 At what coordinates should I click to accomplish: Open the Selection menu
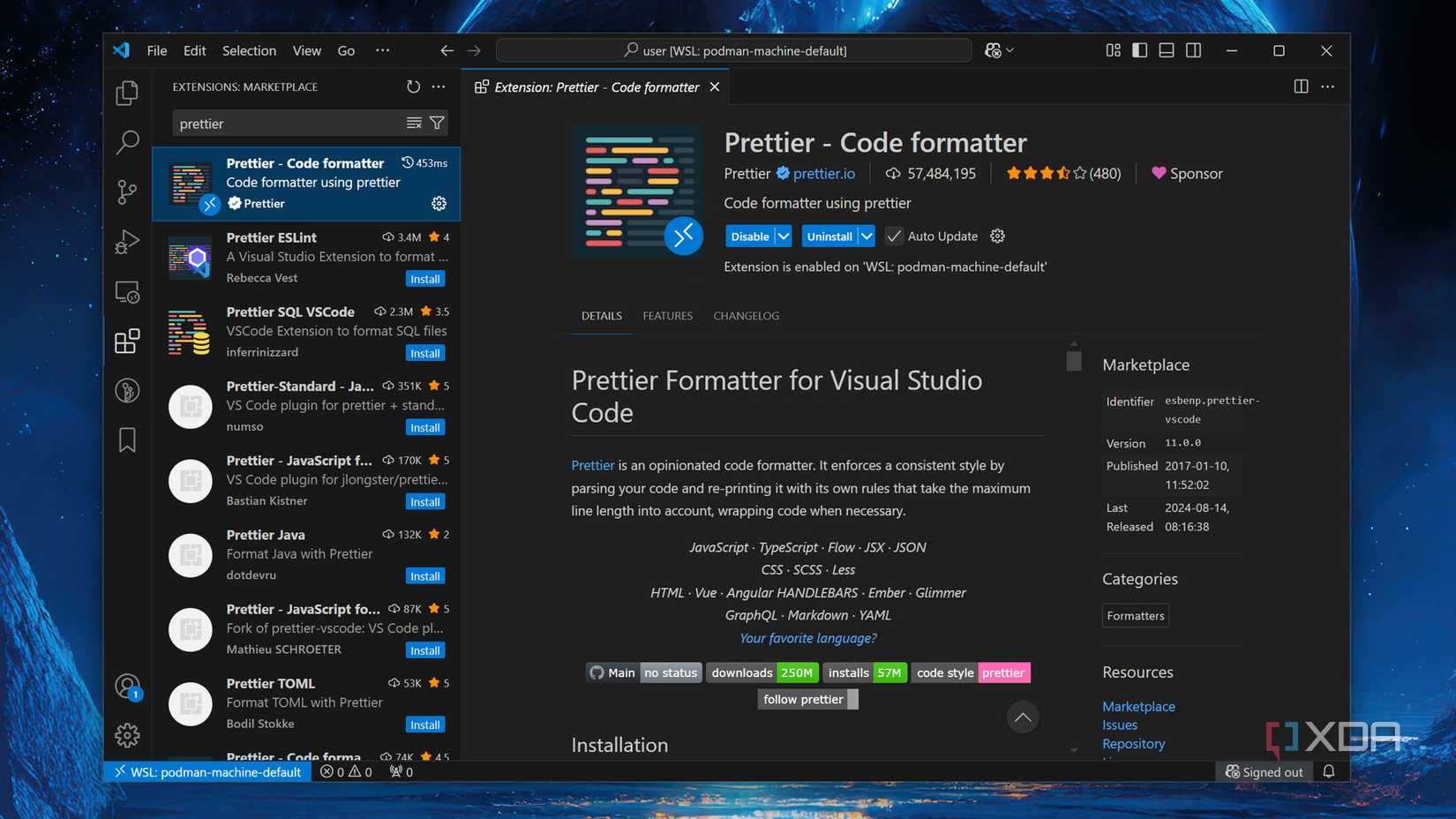tap(249, 50)
